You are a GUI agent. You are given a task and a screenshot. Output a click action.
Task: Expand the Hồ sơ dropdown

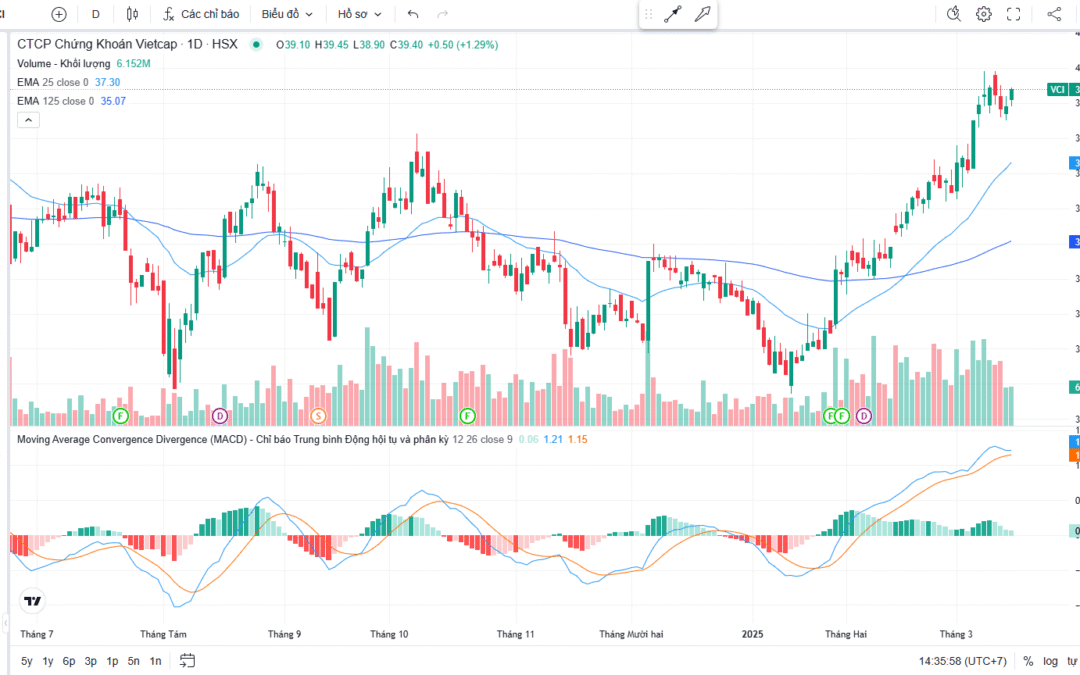pyautogui.click(x=359, y=14)
